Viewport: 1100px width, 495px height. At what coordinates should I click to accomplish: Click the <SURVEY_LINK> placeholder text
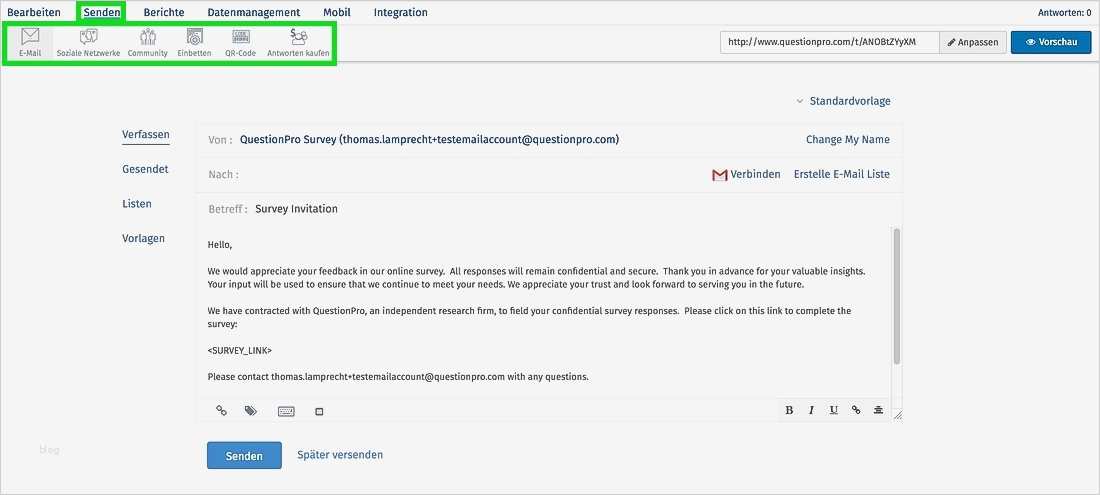(240, 351)
